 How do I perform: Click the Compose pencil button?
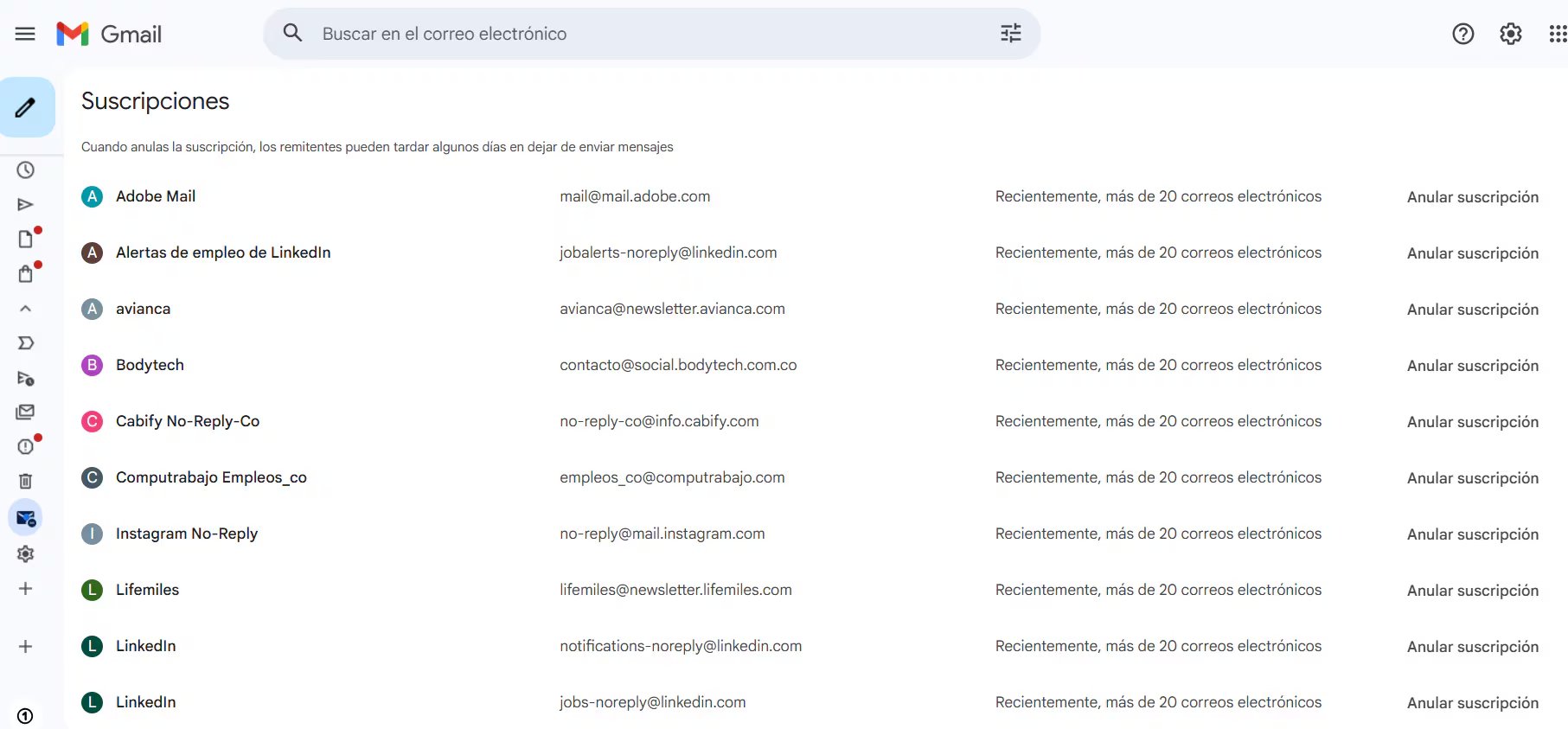pos(27,107)
